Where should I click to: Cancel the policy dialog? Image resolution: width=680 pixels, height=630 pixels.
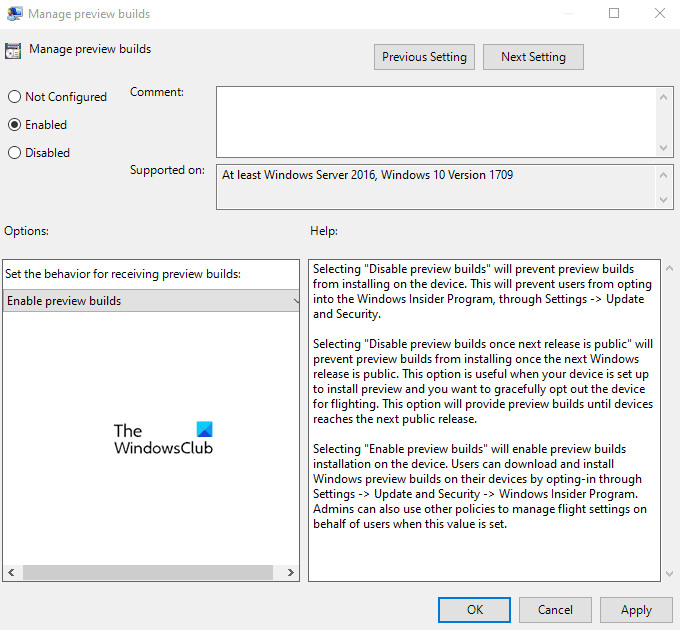tap(555, 610)
